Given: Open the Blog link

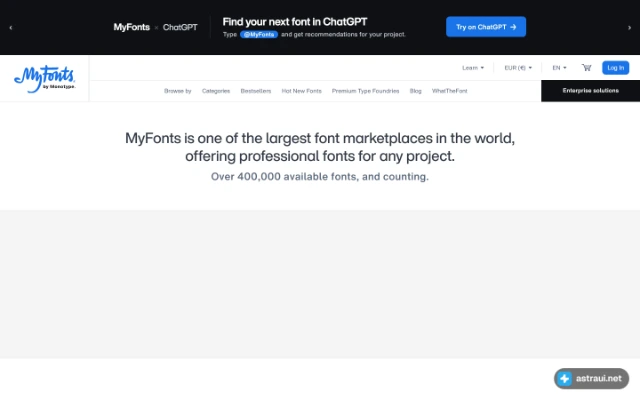Looking at the screenshot, I should click(416, 91).
